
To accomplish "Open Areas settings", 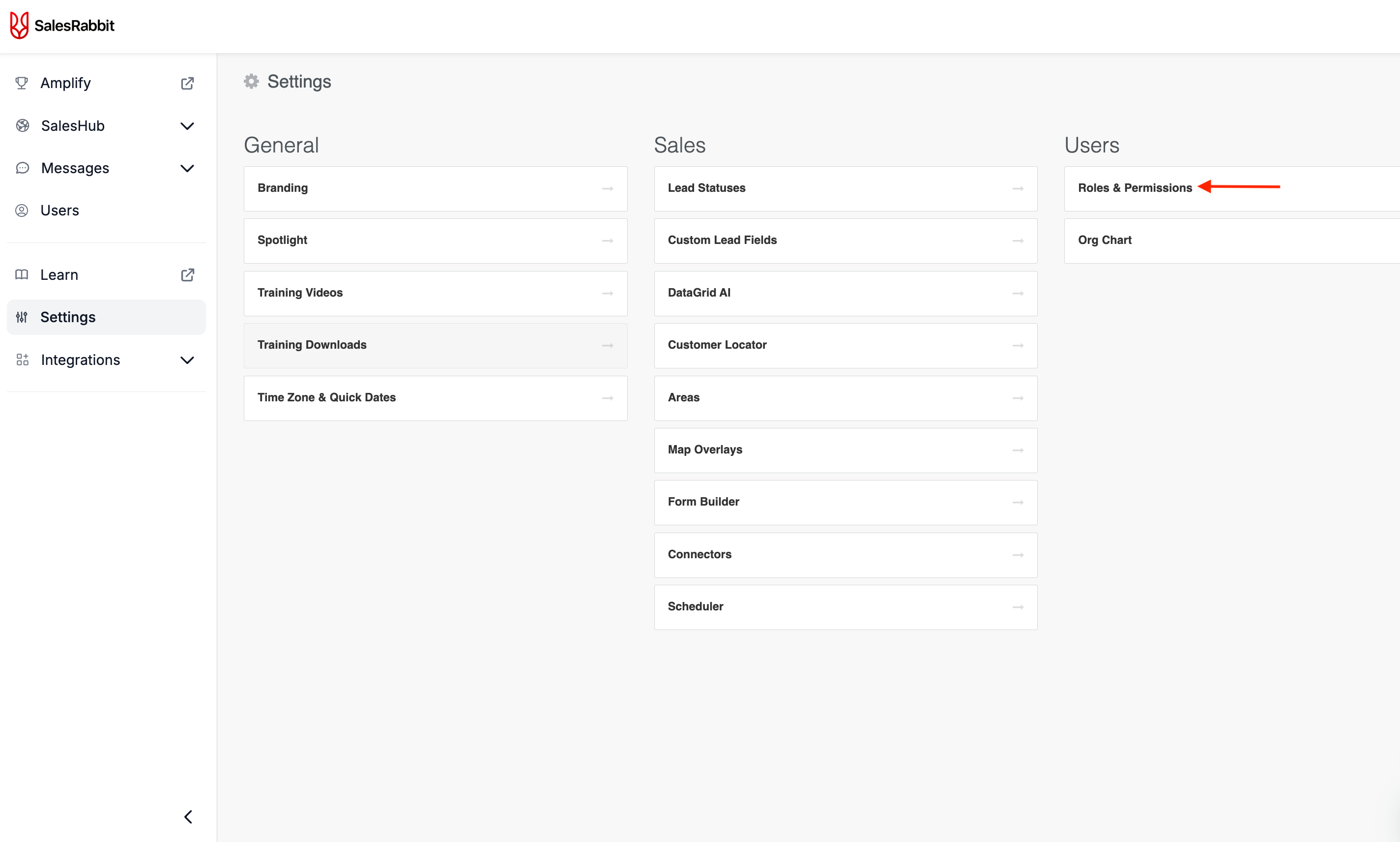I will tap(846, 398).
